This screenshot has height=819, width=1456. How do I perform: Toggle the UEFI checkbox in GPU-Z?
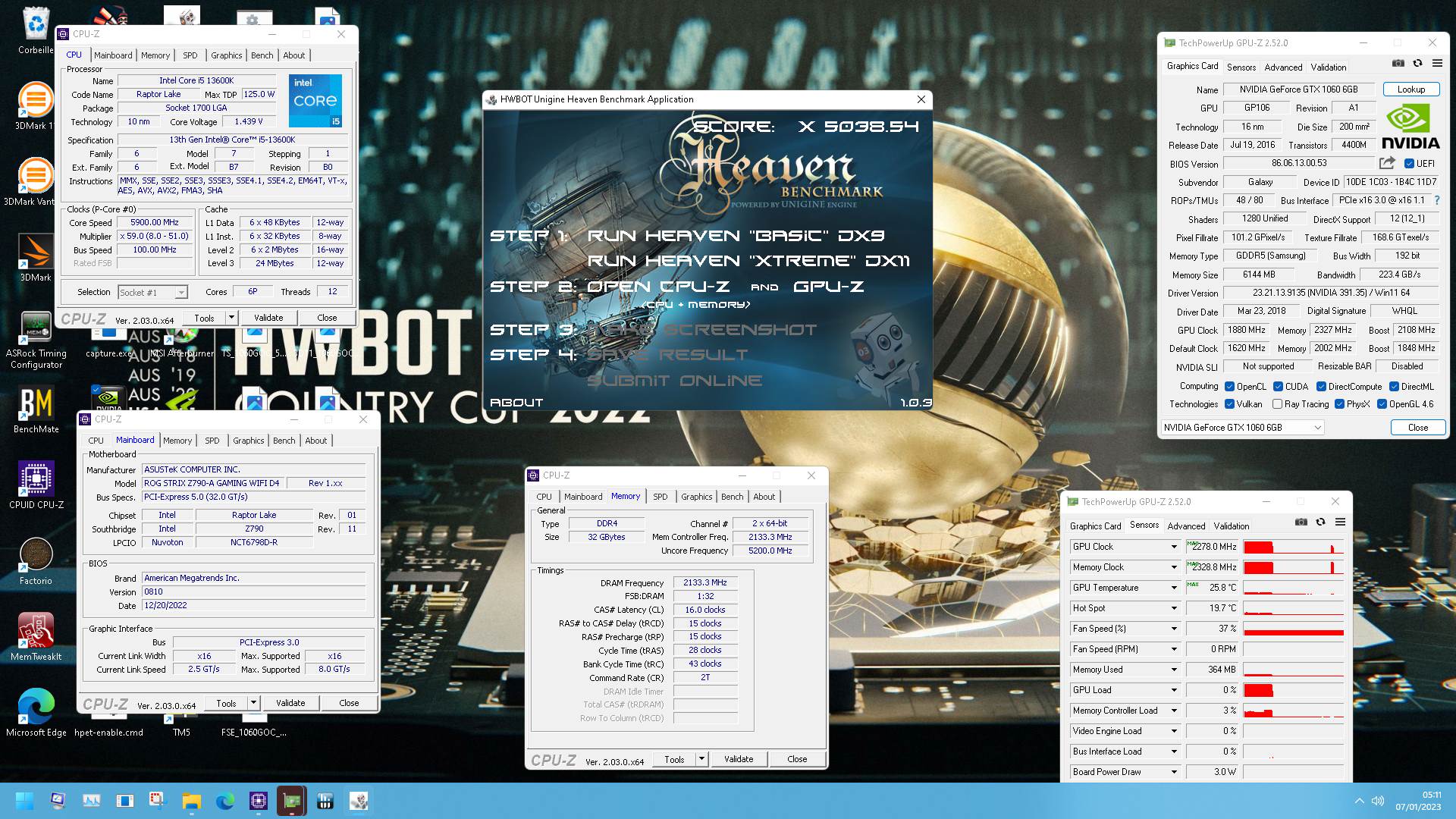[1409, 164]
